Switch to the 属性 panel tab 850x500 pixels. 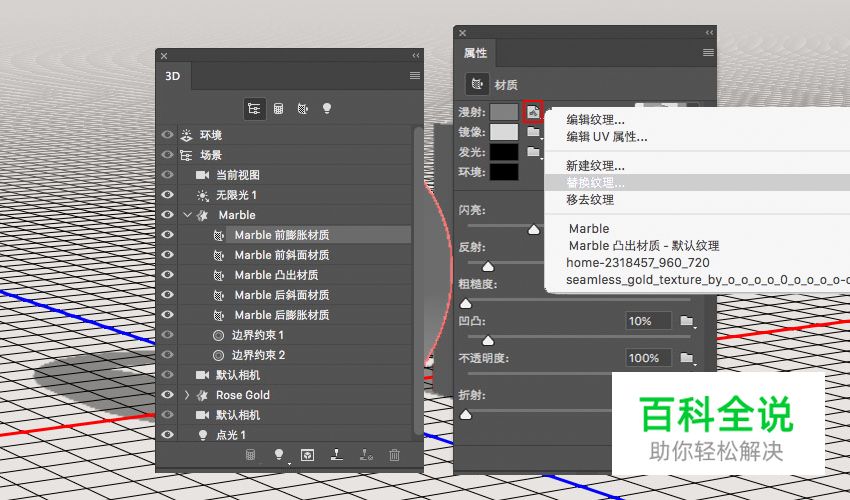475,53
